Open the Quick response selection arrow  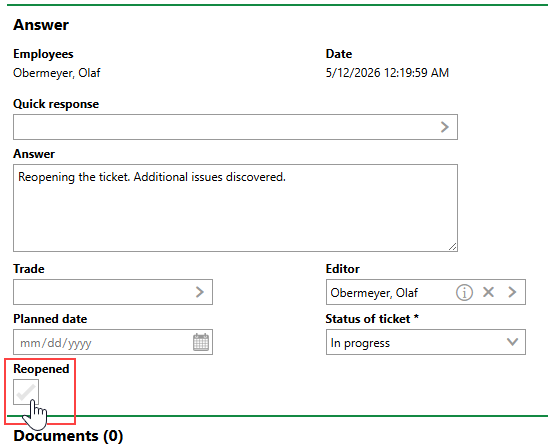444,127
